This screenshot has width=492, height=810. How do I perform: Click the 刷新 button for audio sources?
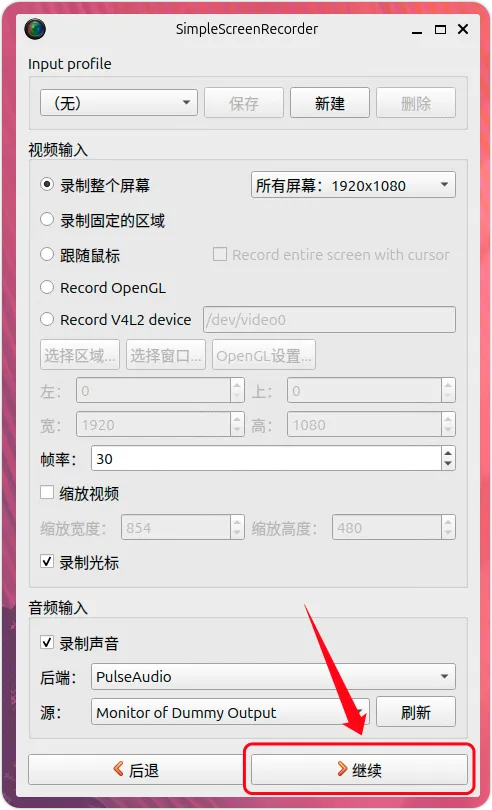point(416,712)
